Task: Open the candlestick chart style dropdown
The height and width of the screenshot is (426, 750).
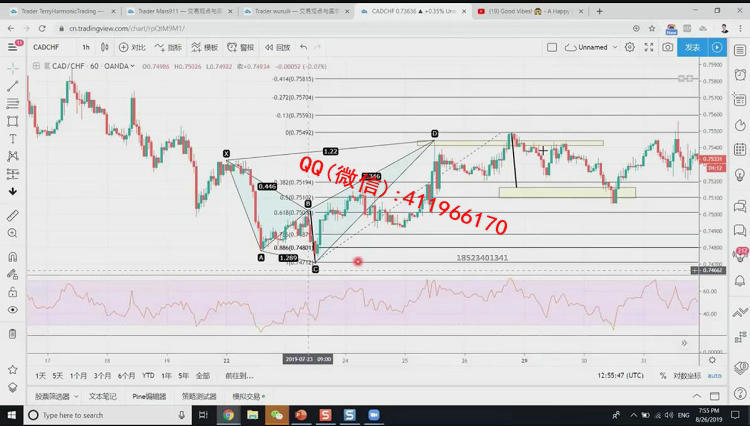Action: click(104, 47)
